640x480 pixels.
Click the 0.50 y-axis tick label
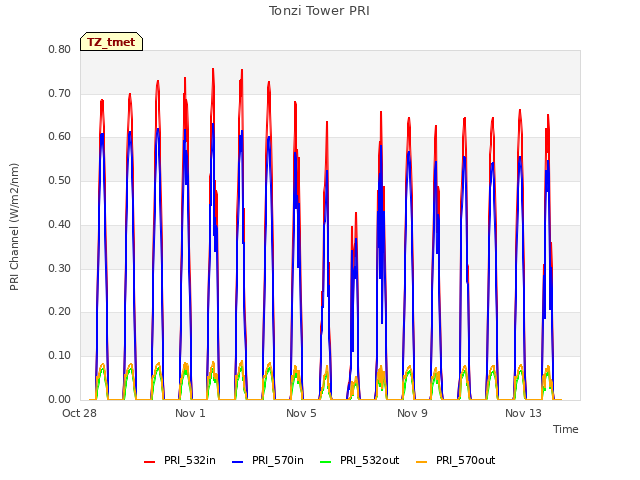click(60, 180)
